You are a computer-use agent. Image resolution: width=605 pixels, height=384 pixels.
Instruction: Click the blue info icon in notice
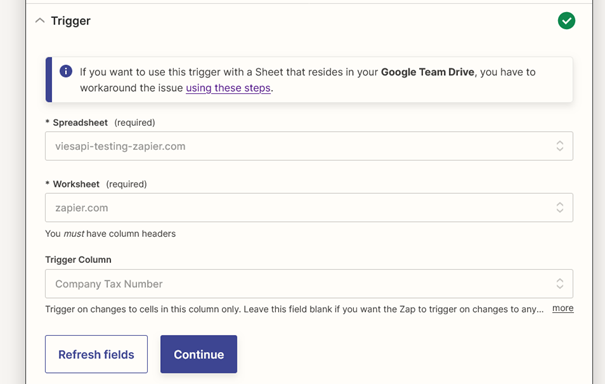click(x=66, y=71)
